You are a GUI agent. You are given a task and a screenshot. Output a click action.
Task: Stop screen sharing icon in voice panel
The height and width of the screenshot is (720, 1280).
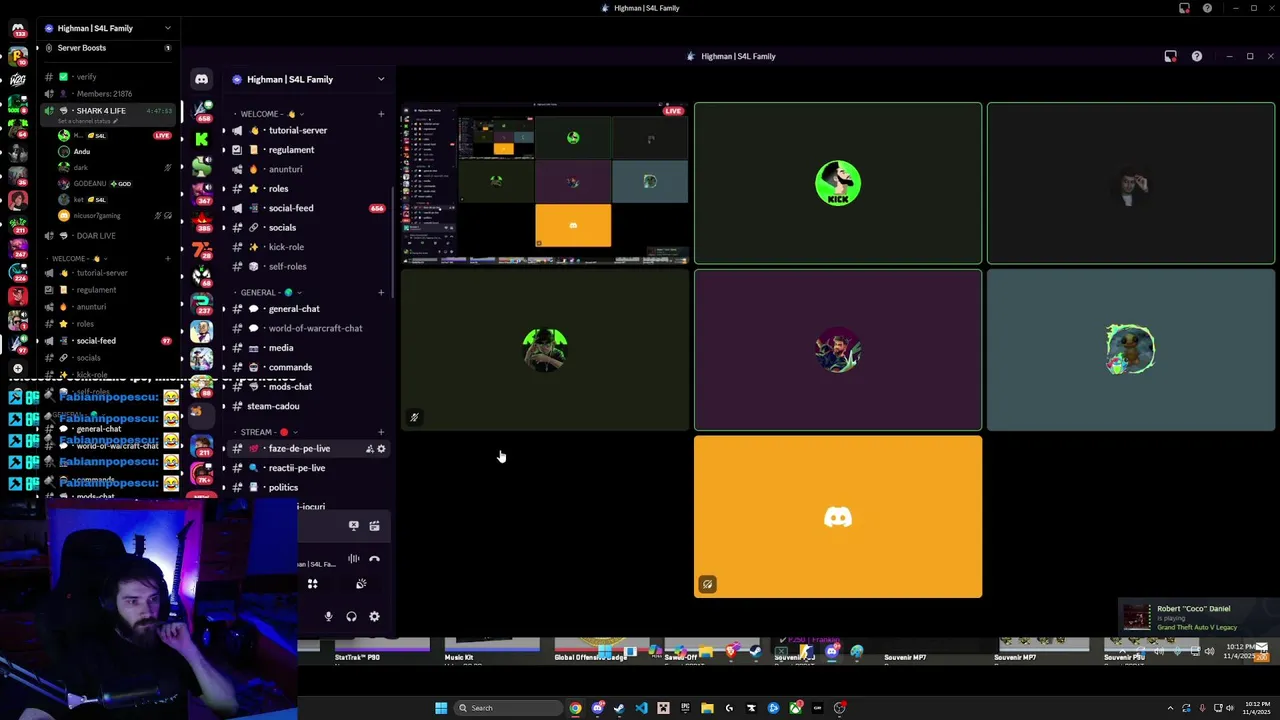click(353, 525)
